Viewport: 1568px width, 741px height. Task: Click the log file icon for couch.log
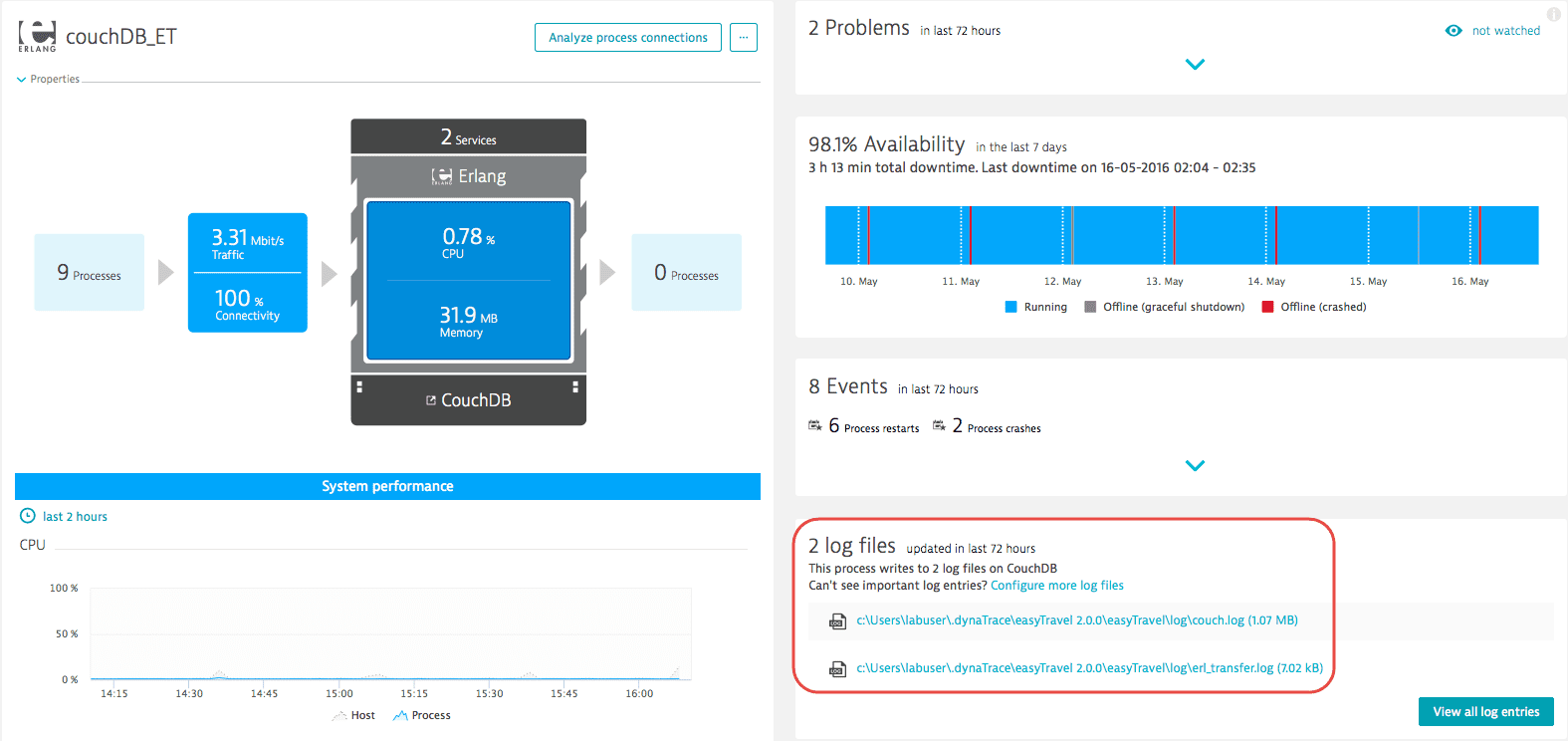point(838,621)
